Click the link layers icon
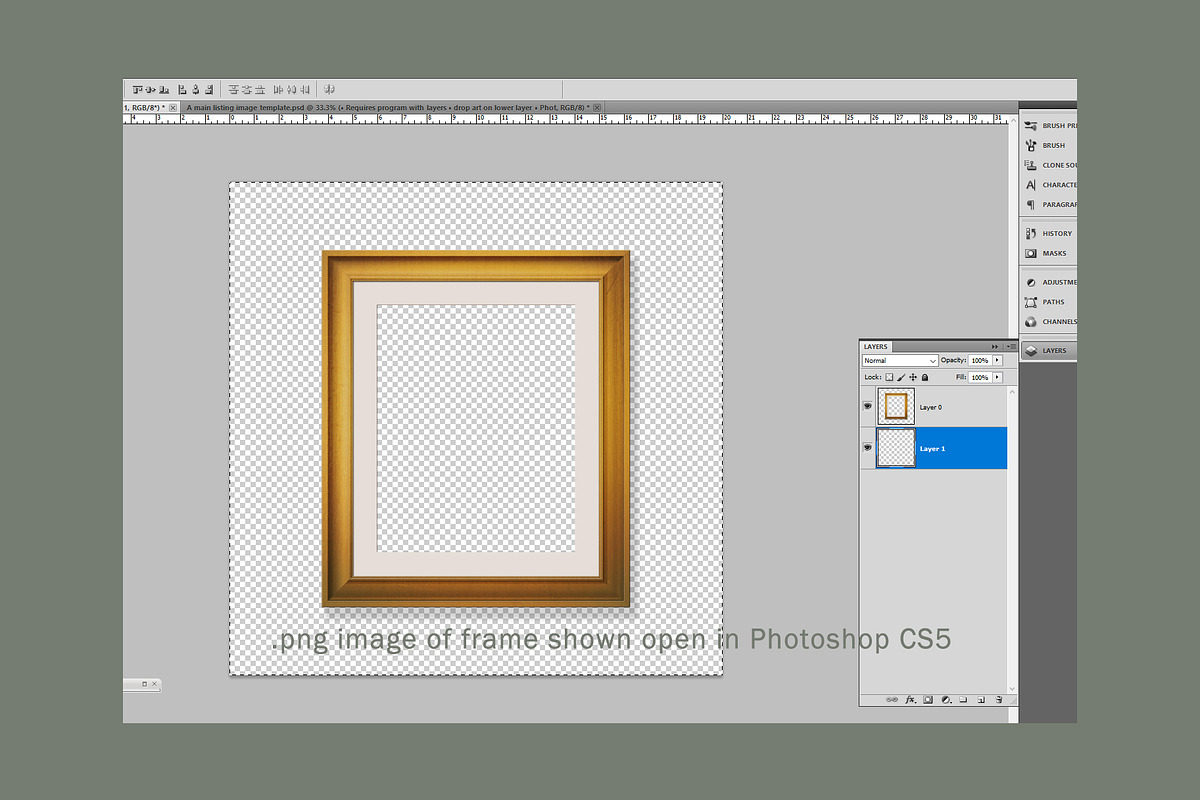The image size is (1200, 800). pos(892,700)
